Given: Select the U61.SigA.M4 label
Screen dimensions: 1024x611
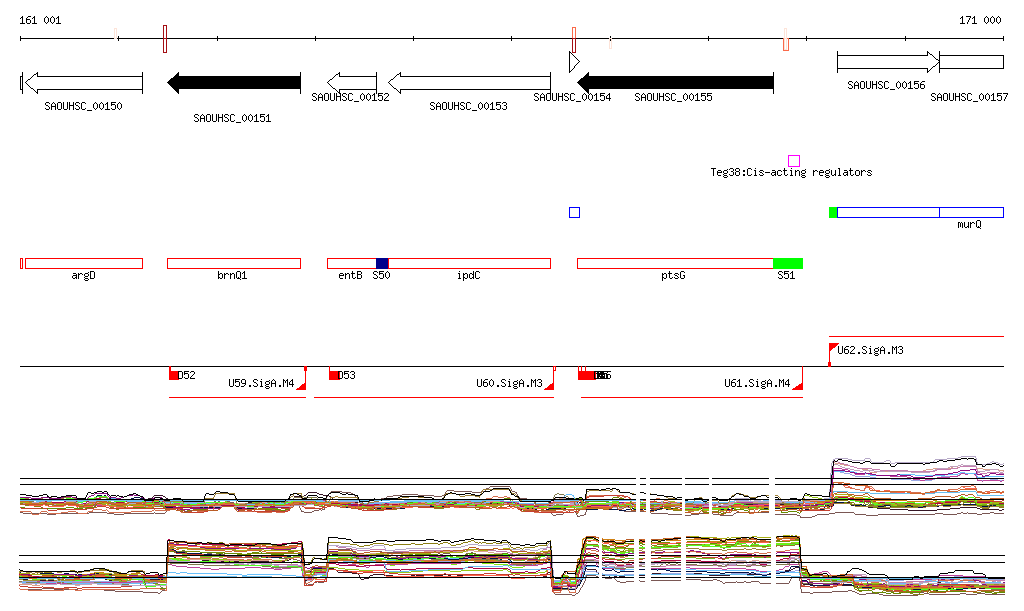Looking at the screenshot, I should click(x=757, y=383).
